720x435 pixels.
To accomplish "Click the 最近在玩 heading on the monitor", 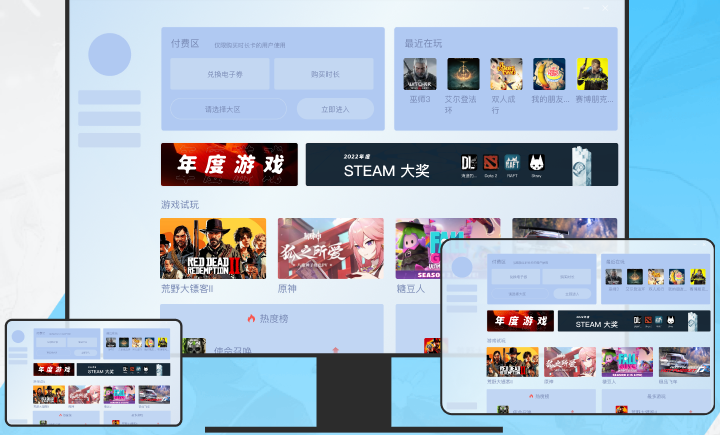I will (x=423, y=43).
